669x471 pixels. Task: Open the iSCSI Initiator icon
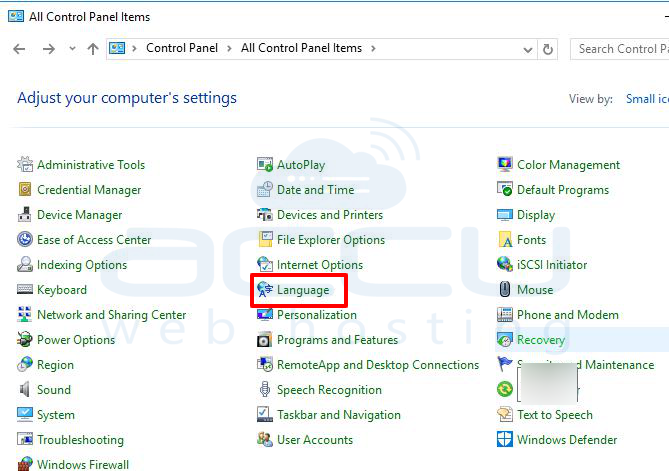click(505, 265)
